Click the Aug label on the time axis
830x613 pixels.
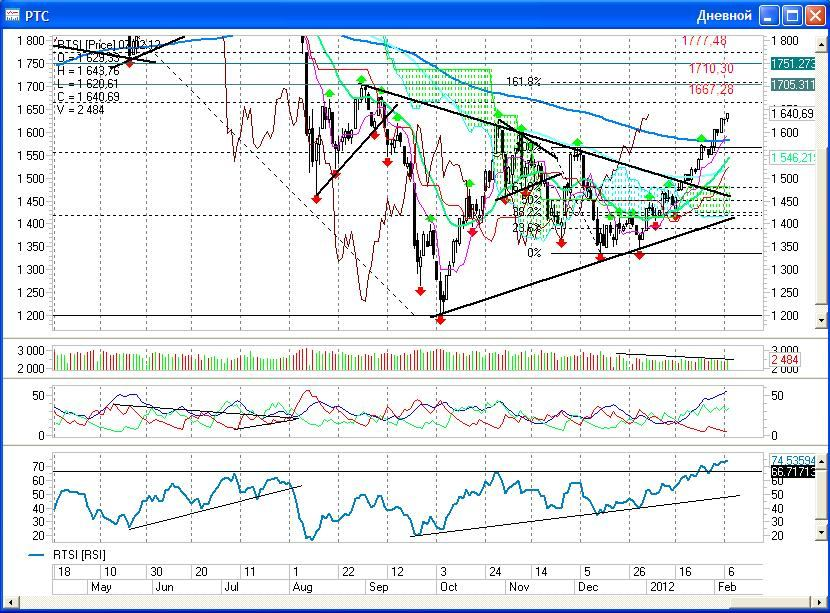302,587
